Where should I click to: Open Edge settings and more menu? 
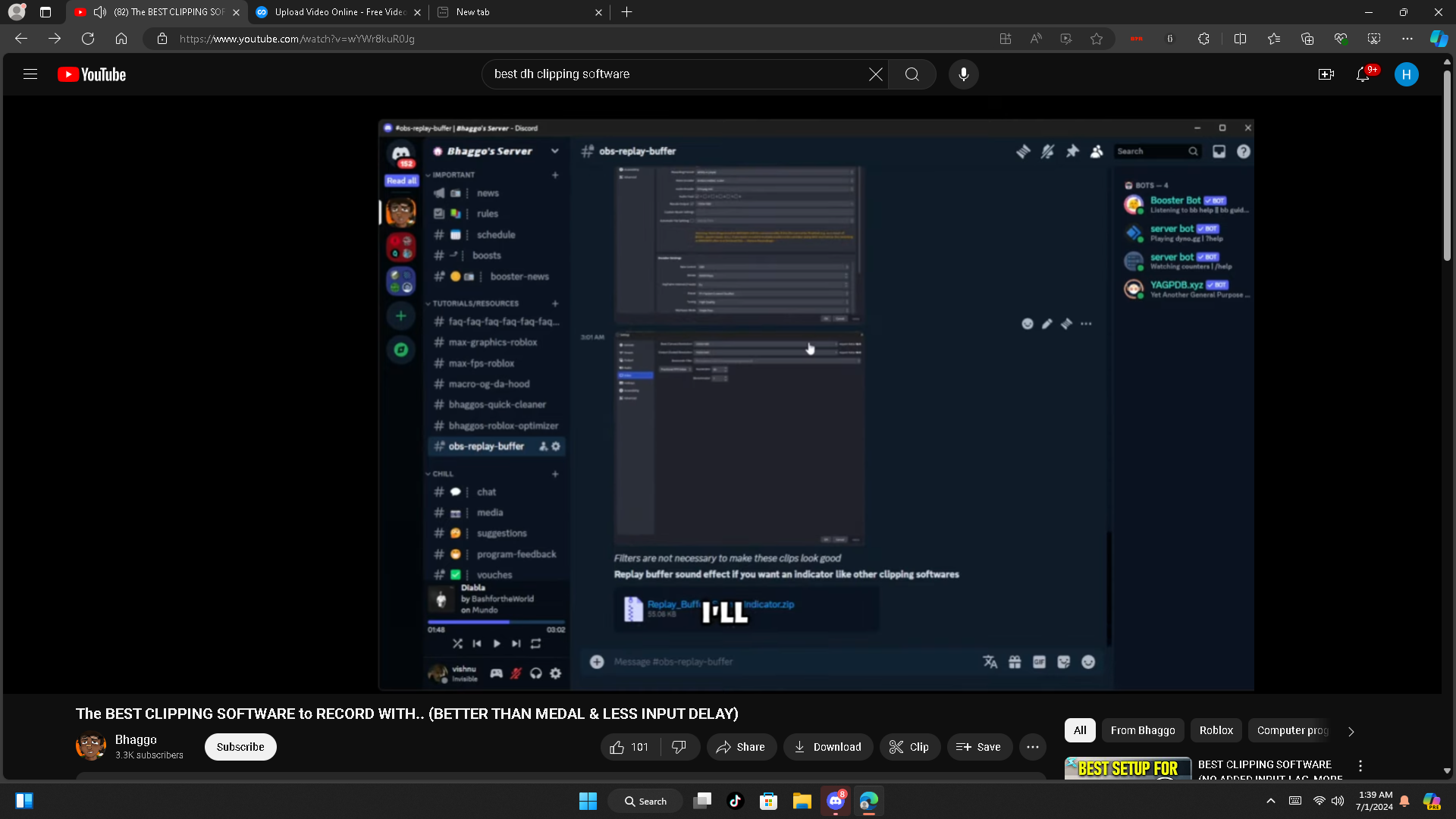coord(1407,39)
